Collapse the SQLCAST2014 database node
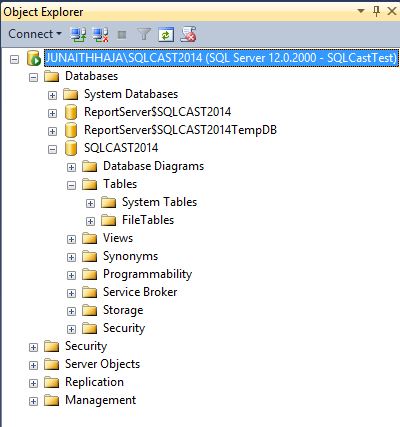The height and width of the screenshot is (427, 400). [x=52, y=149]
